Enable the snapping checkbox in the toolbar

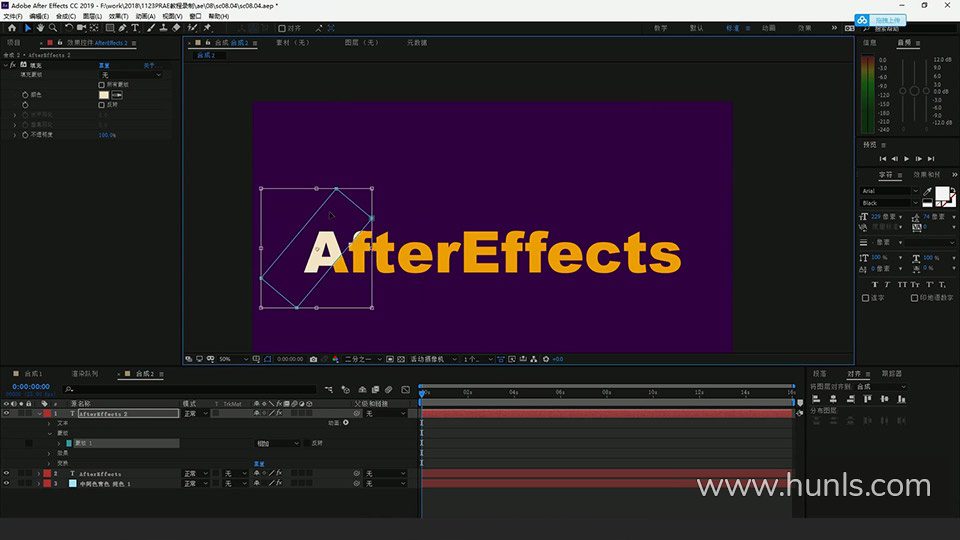click(282, 28)
